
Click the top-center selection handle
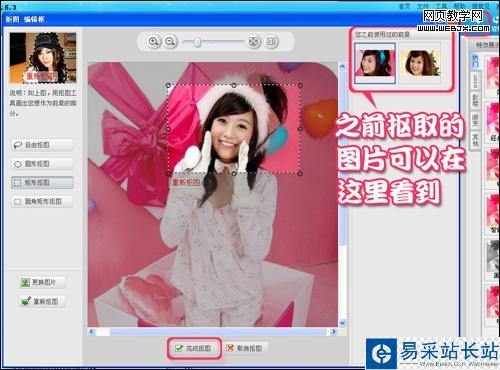(234, 85)
